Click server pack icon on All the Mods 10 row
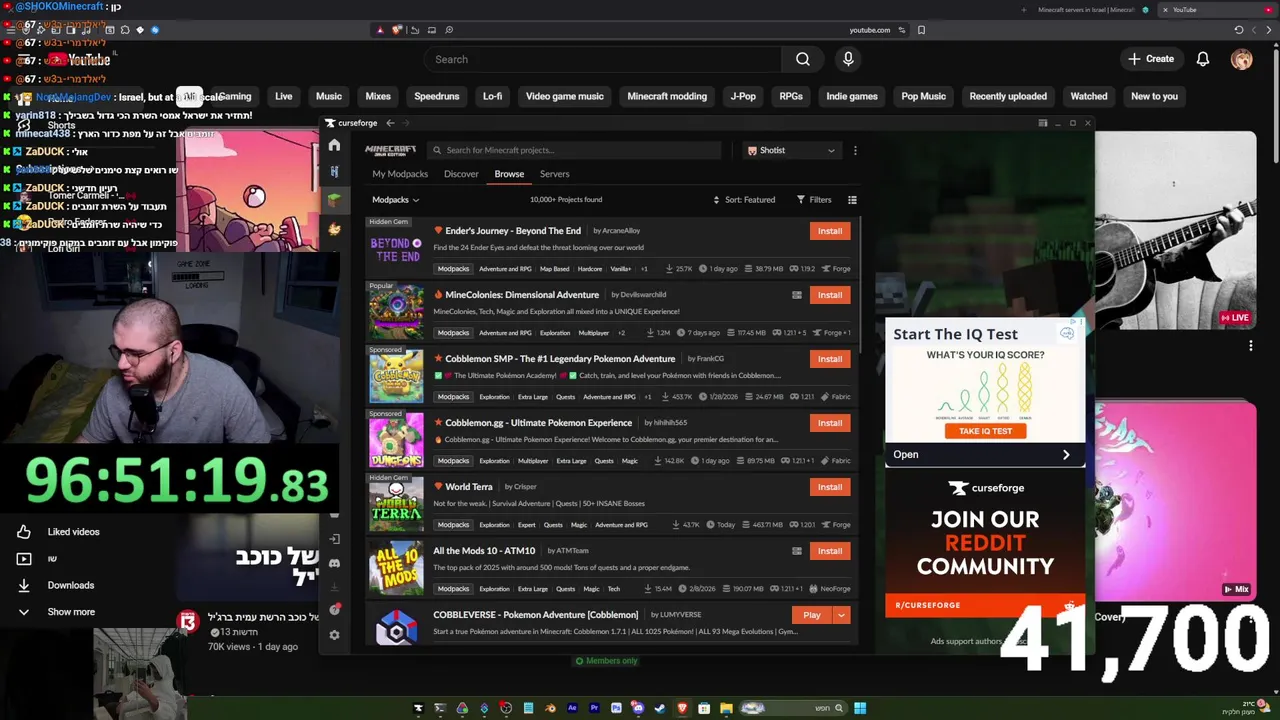The image size is (1280, 720). coord(797,551)
